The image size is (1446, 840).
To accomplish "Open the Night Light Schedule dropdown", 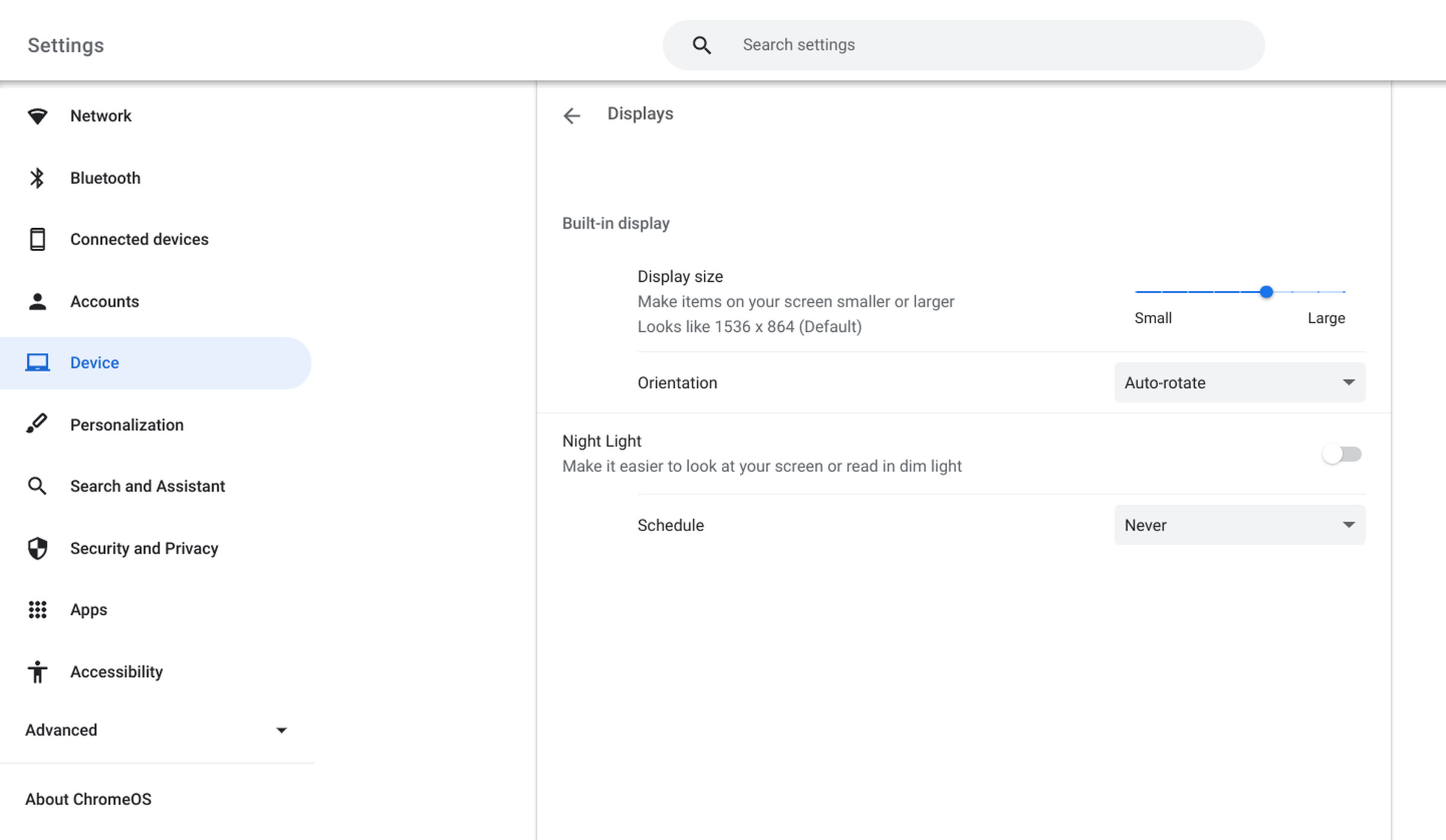I will [x=1240, y=525].
